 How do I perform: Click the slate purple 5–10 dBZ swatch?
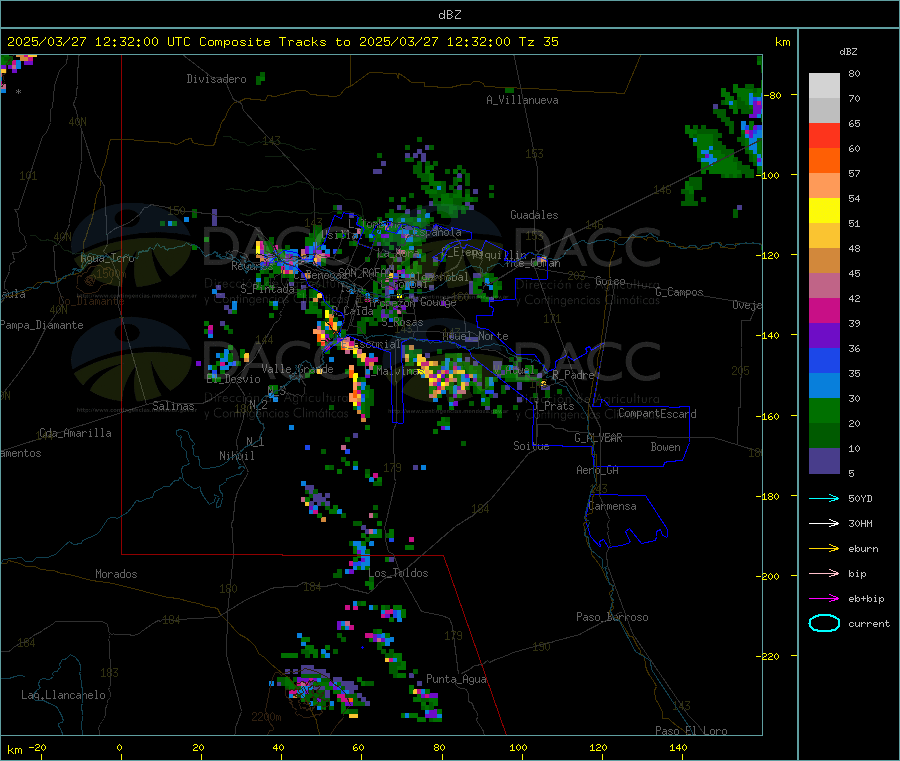(x=824, y=461)
